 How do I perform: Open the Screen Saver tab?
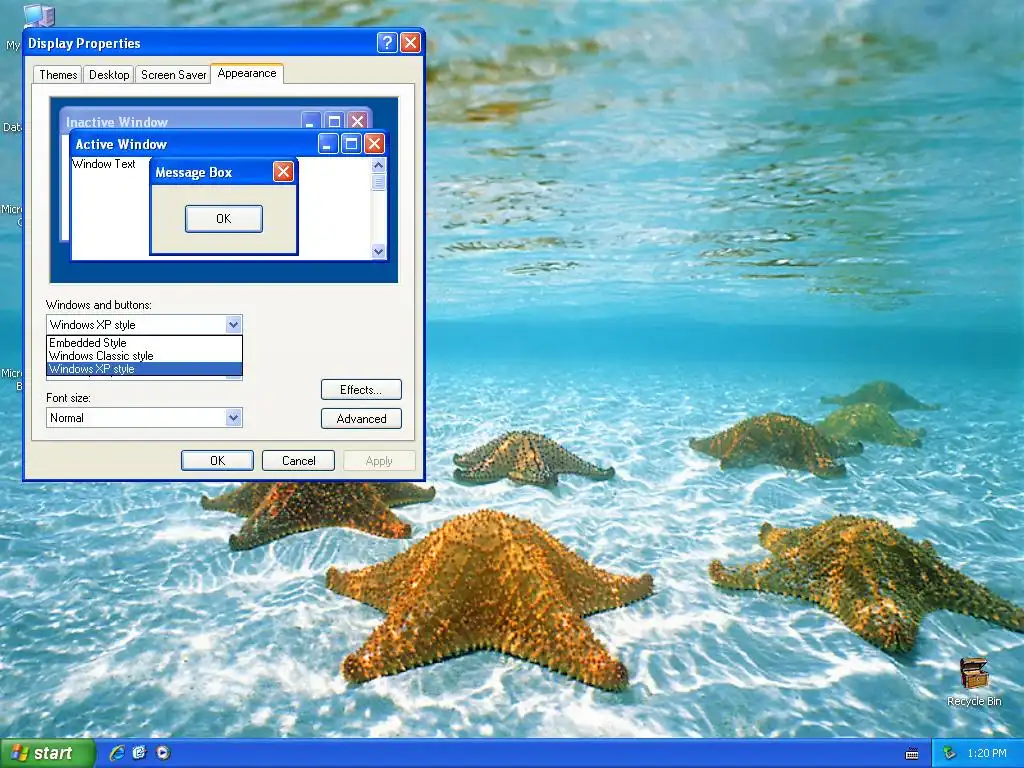tap(173, 74)
